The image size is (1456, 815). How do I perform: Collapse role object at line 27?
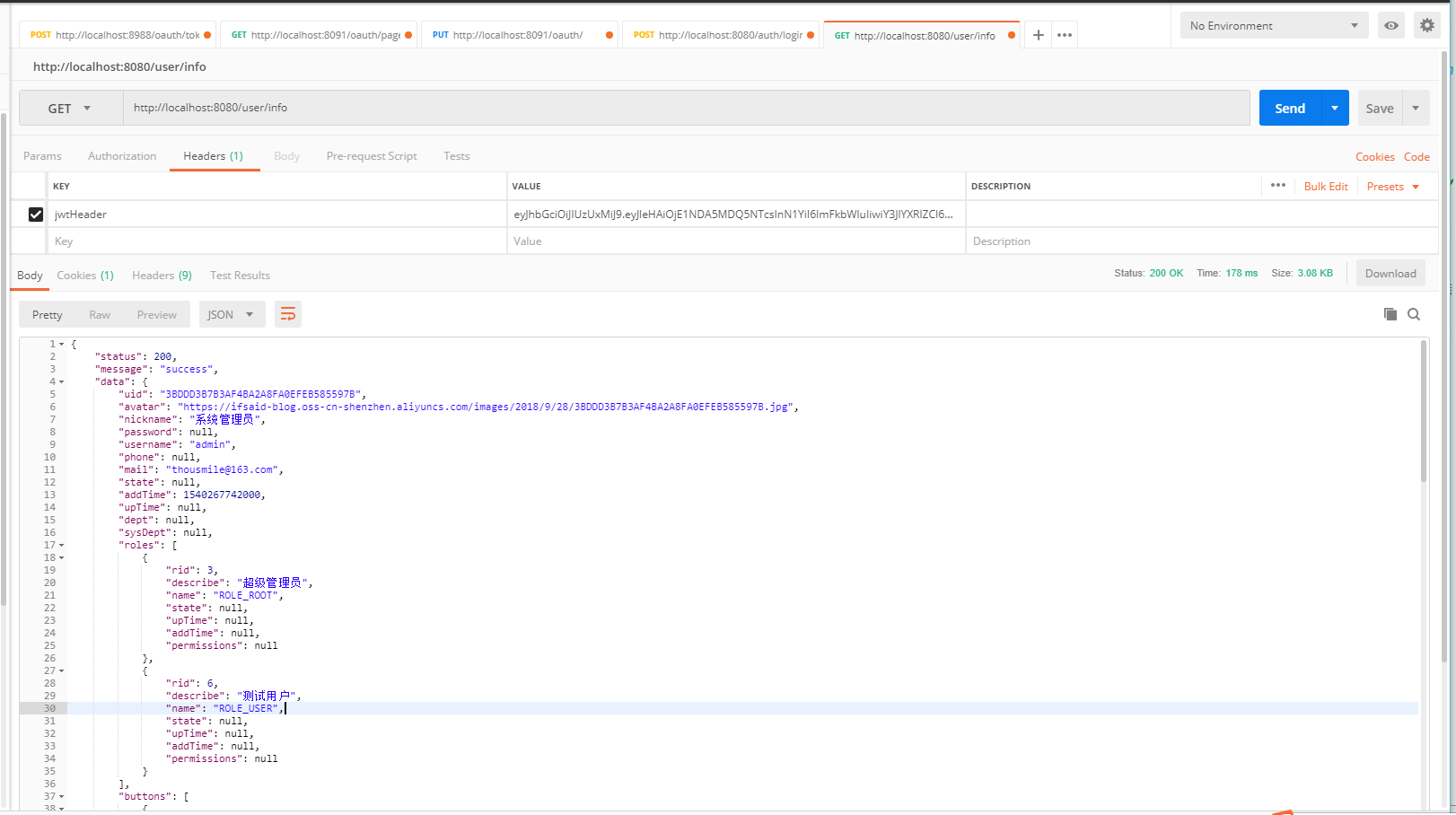tap(62, 670)
